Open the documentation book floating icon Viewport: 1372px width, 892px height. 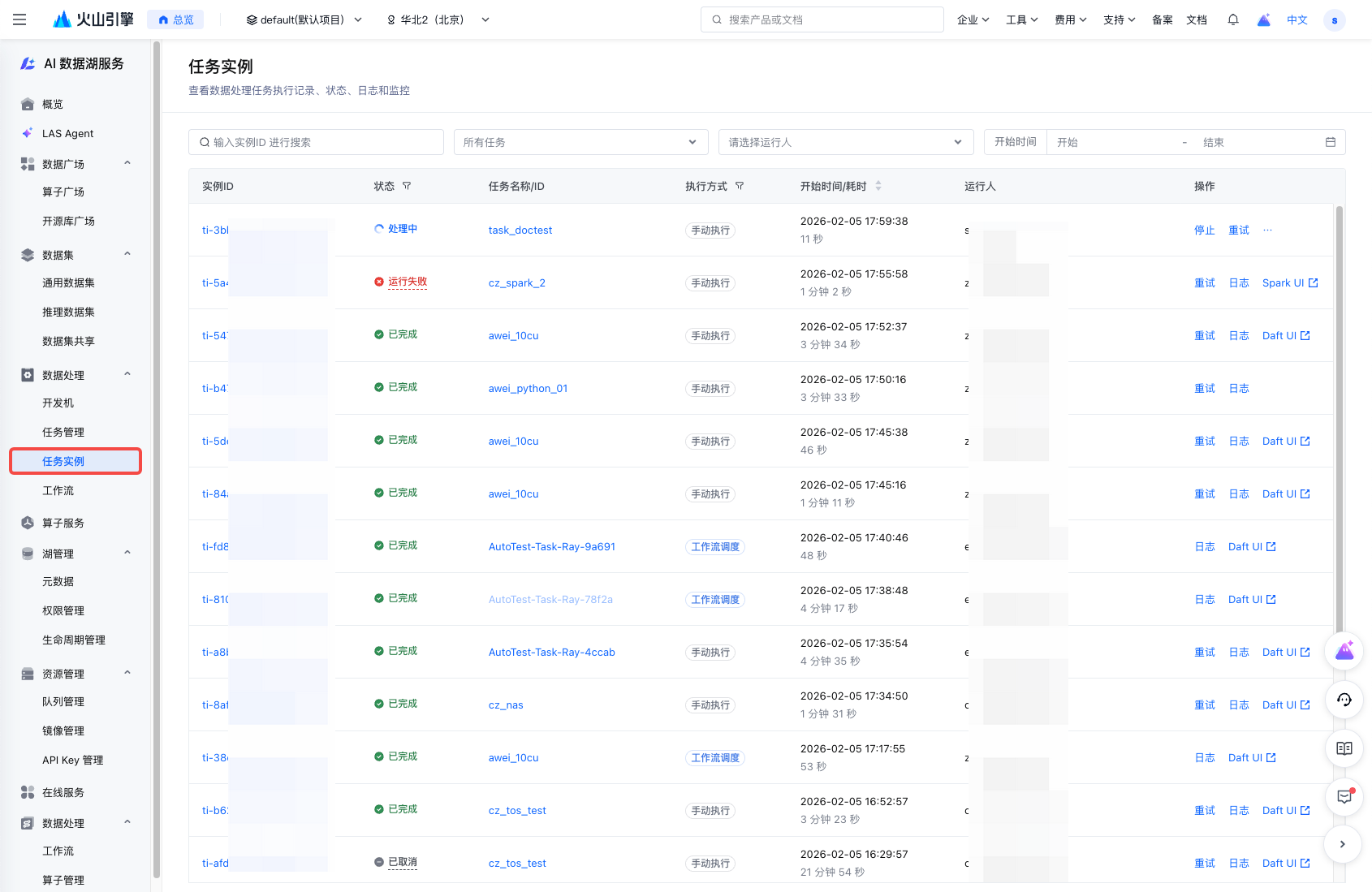coord(1344,748)
